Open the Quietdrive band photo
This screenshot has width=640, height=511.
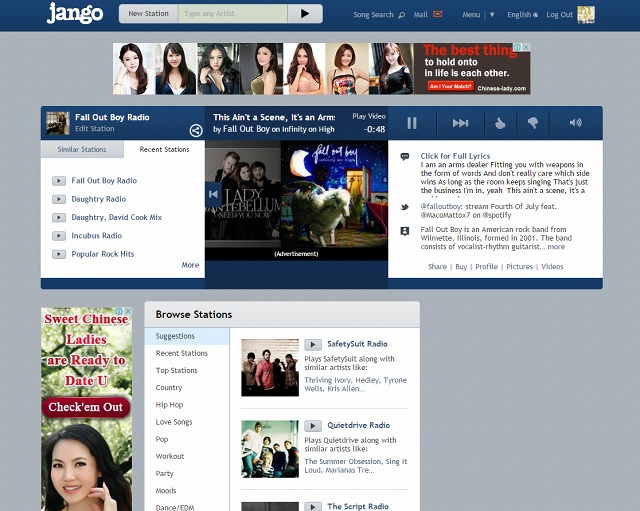coord(270,449)
